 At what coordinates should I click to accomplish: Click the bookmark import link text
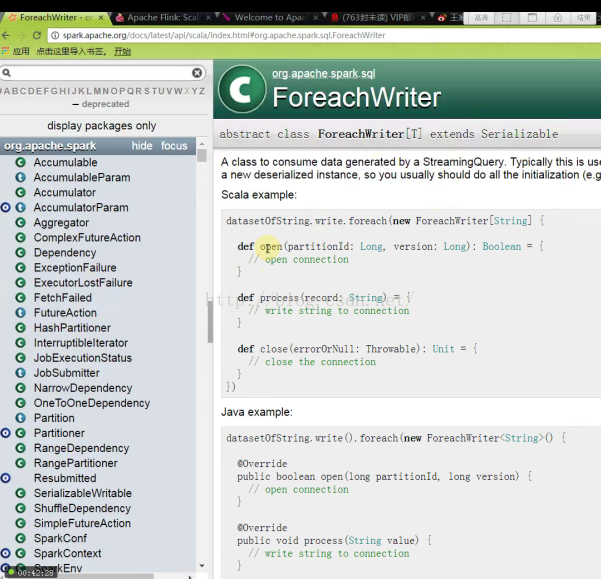tap(71, 51)
